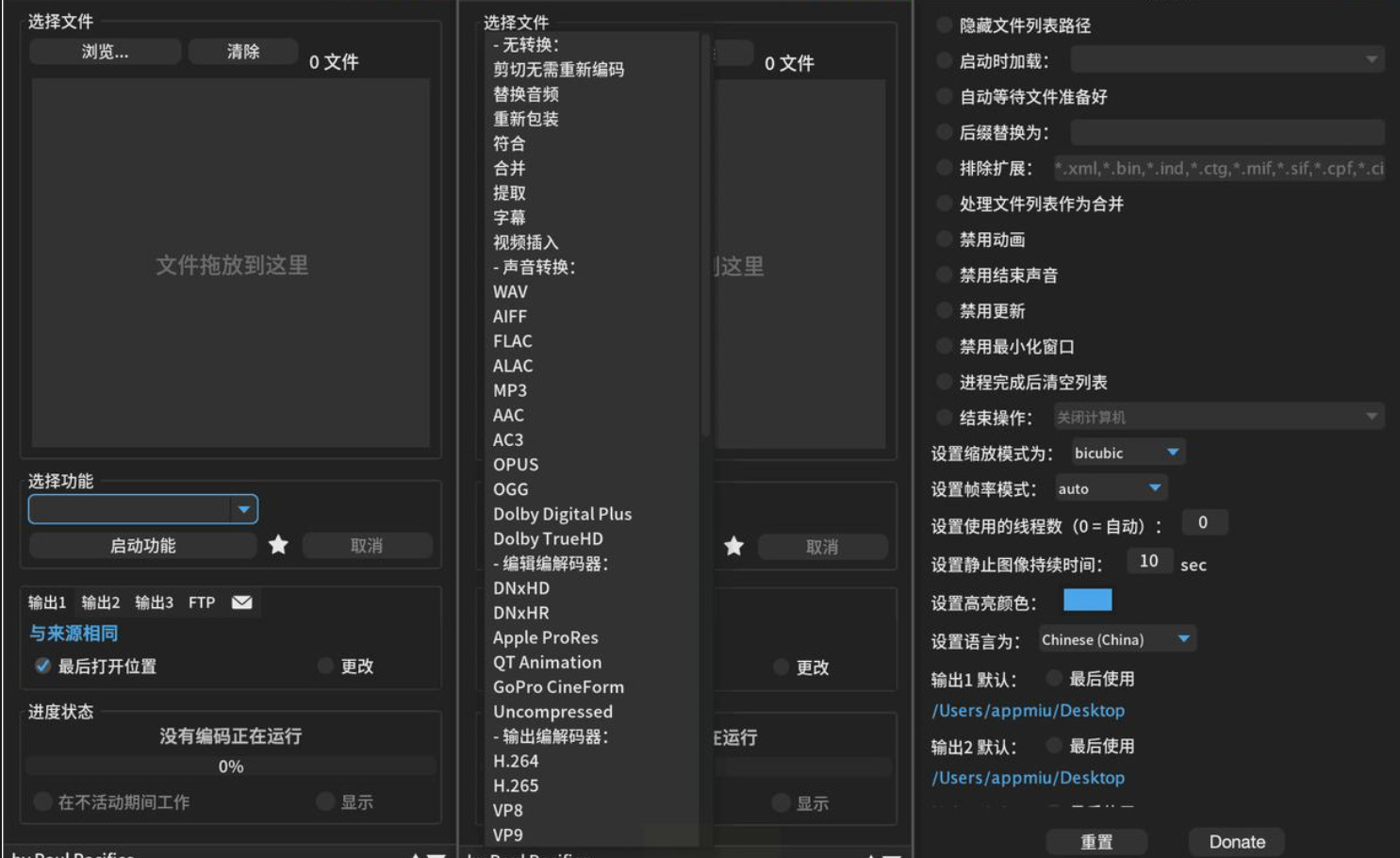
Task: Open the mail envelope output tab icon
Action: click(x=241, y=602)
